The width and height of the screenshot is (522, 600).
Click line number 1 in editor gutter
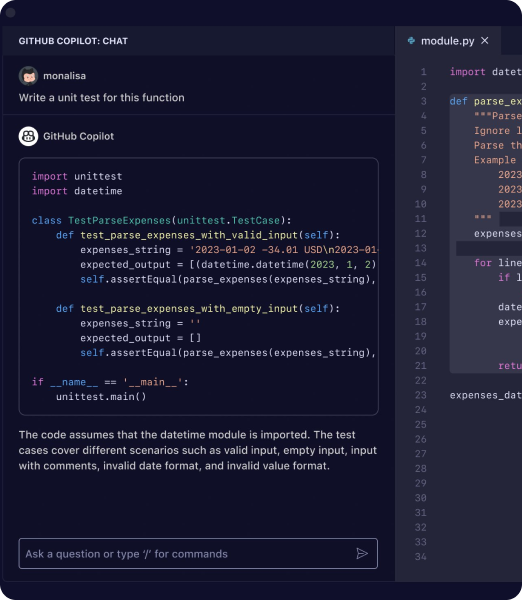423,72
